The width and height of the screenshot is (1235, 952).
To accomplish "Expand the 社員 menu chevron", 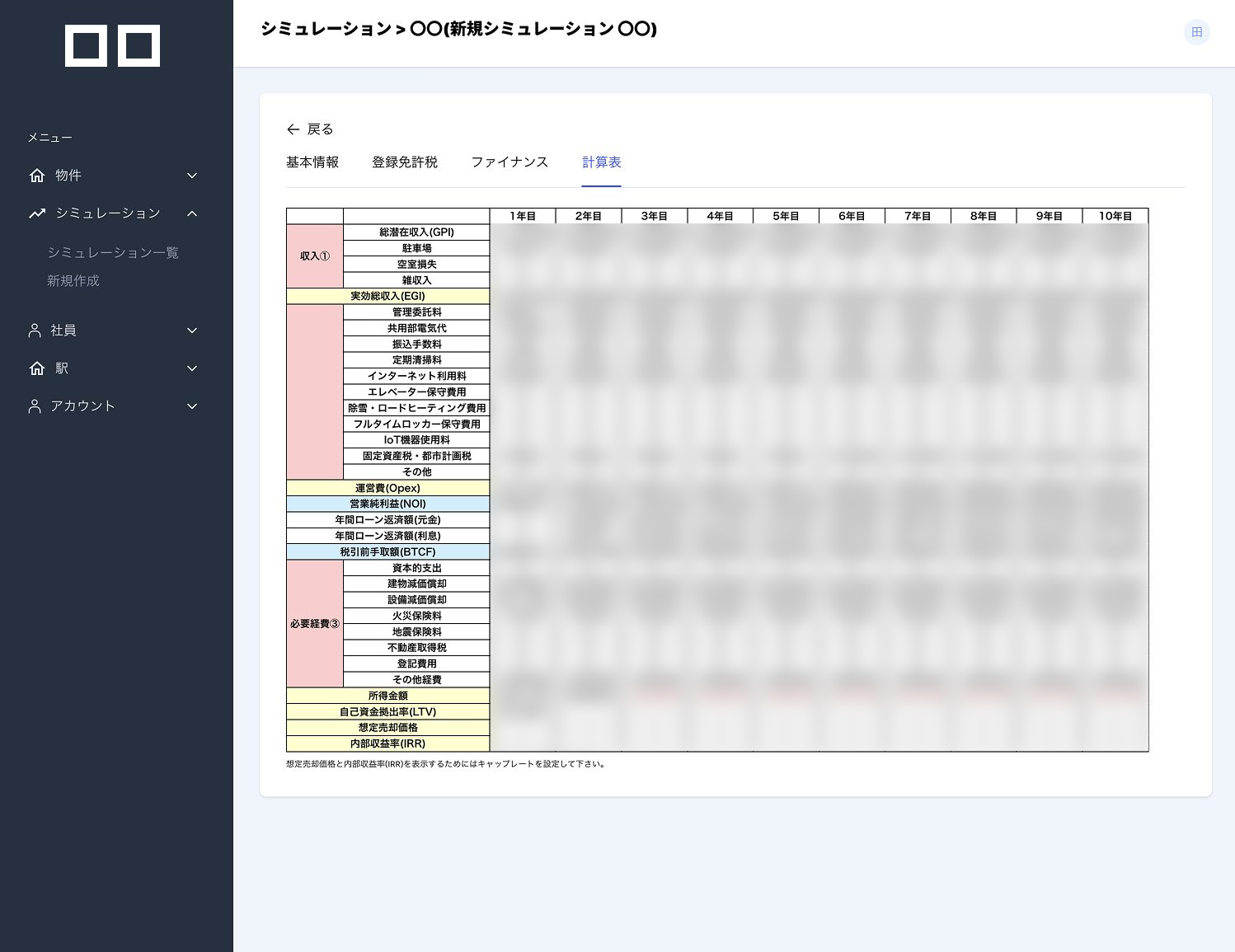I will tap(192, 331).
